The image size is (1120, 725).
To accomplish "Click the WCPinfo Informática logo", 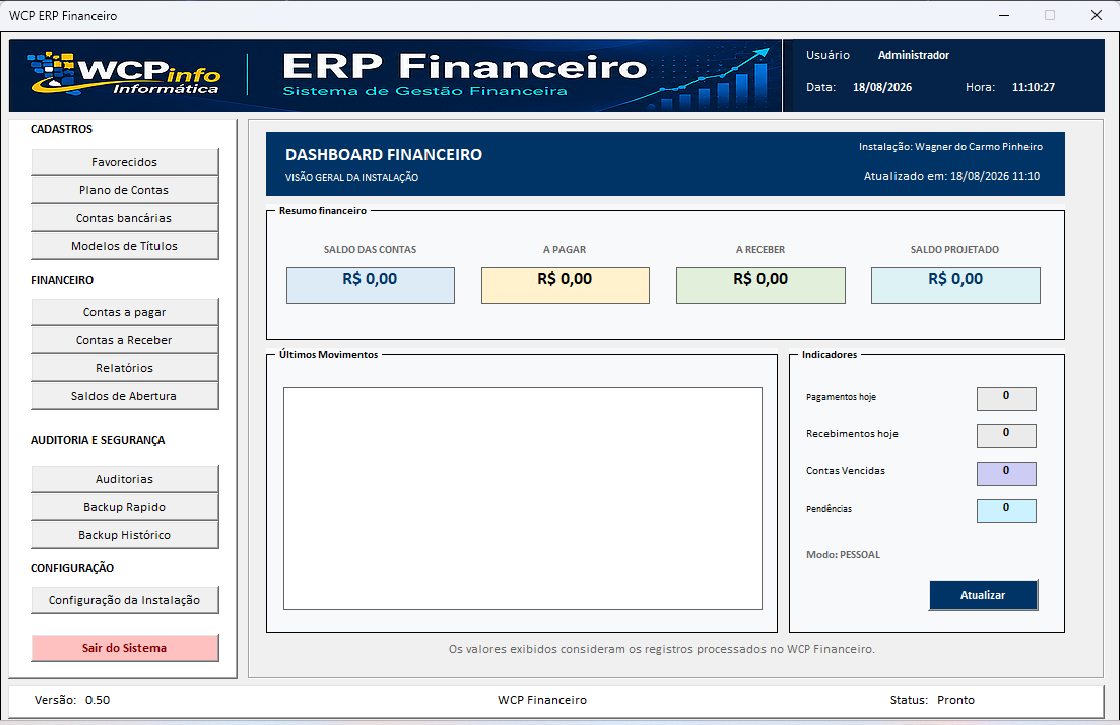I will [124, 74].
